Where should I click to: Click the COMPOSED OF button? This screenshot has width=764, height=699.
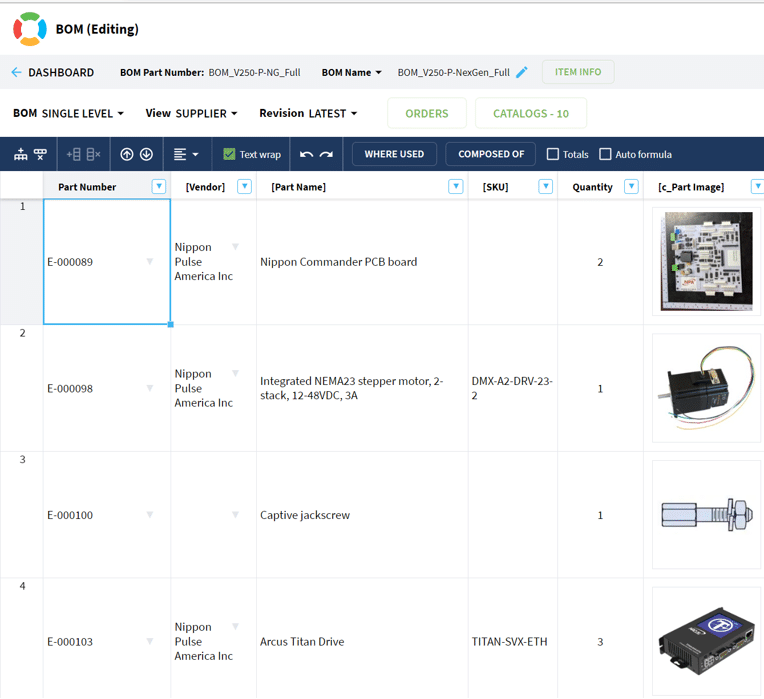pos(491,154)
